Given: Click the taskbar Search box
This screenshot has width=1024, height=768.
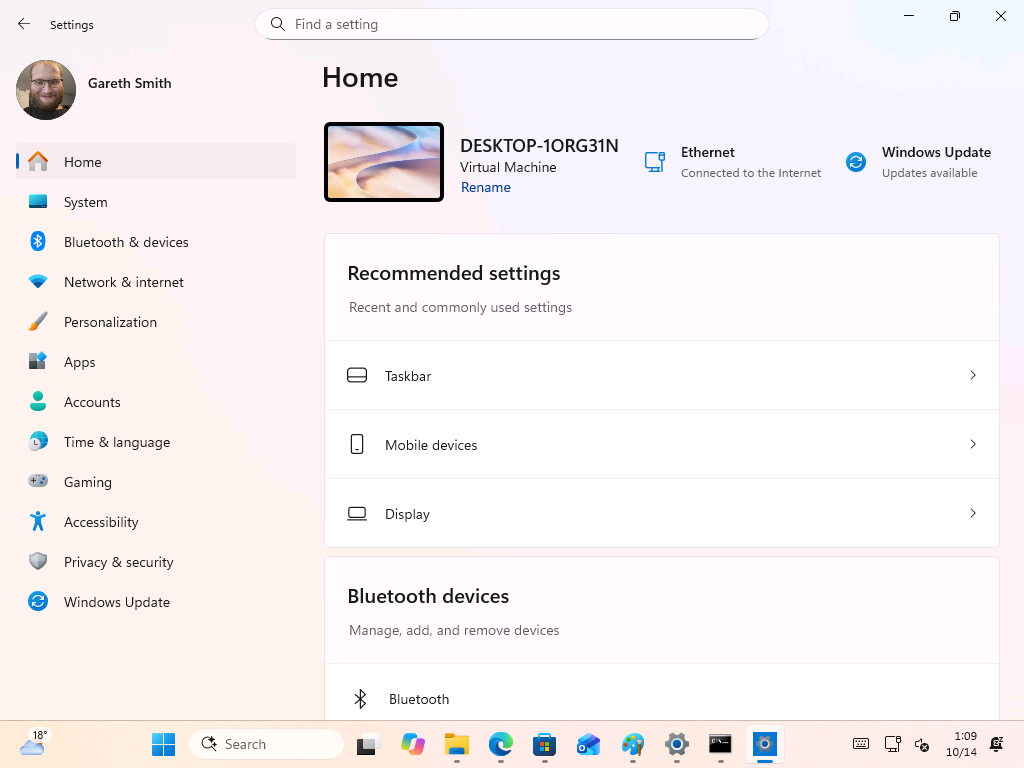Looking at the screenshot, I should point(266,744).
